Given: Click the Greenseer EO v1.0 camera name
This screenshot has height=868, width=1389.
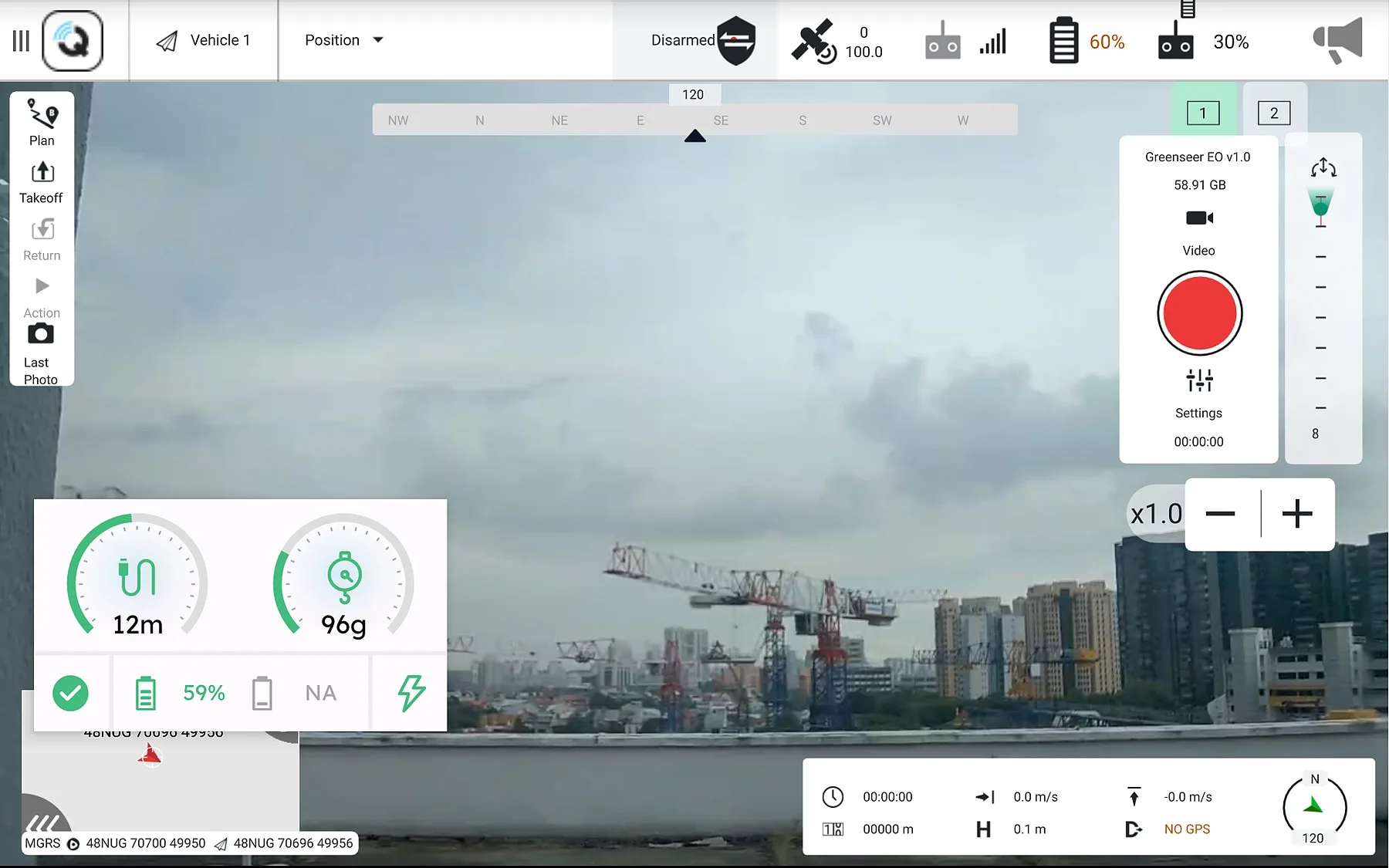Looking at the screenshot, I should (1198, 157).
